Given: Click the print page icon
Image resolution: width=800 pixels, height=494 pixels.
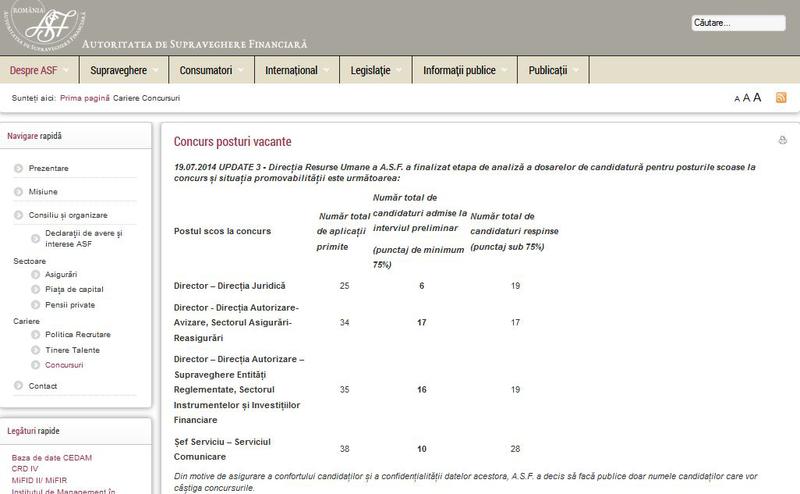Looking at the screenshot, I should [782, 141].
